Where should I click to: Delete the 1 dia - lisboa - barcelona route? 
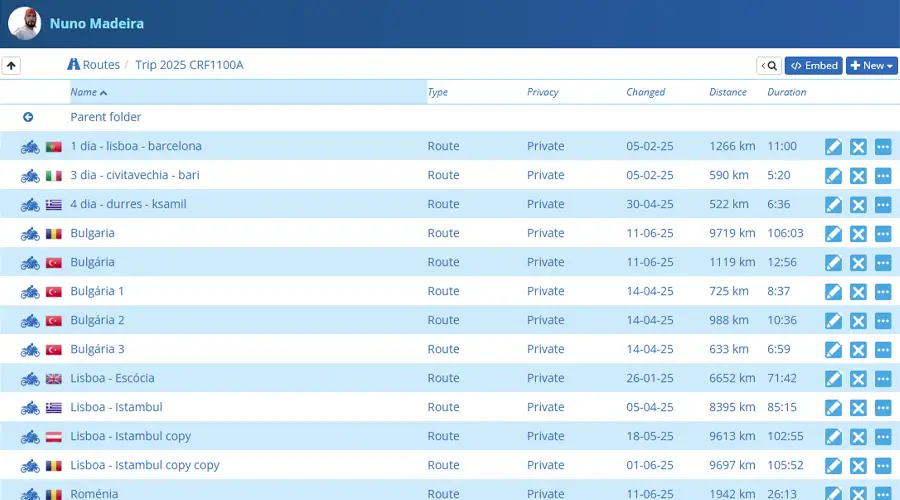click(x=858, y=146)
